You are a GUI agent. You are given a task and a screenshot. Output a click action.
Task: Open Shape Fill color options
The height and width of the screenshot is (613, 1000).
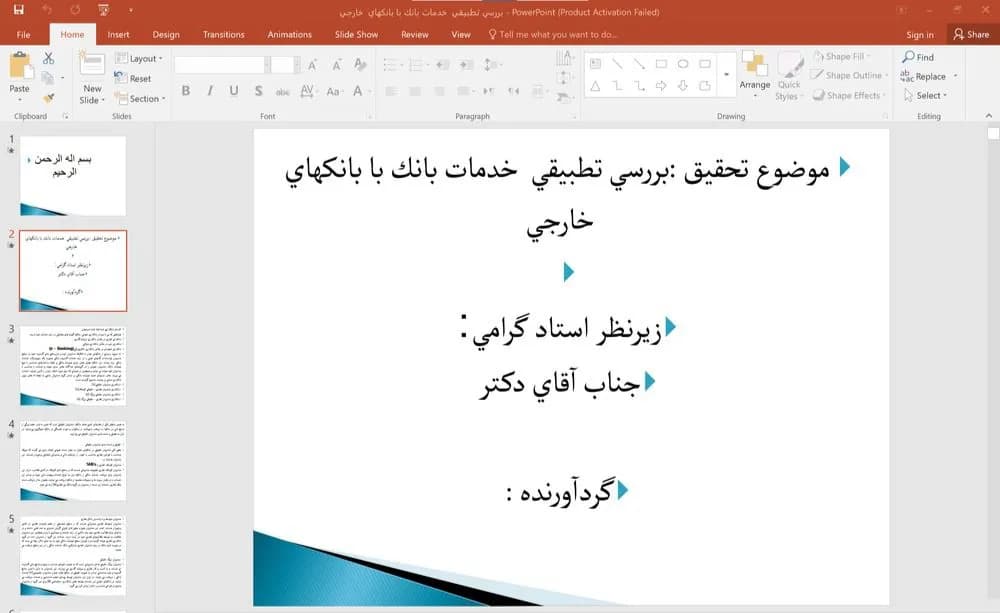coord(842,56)
